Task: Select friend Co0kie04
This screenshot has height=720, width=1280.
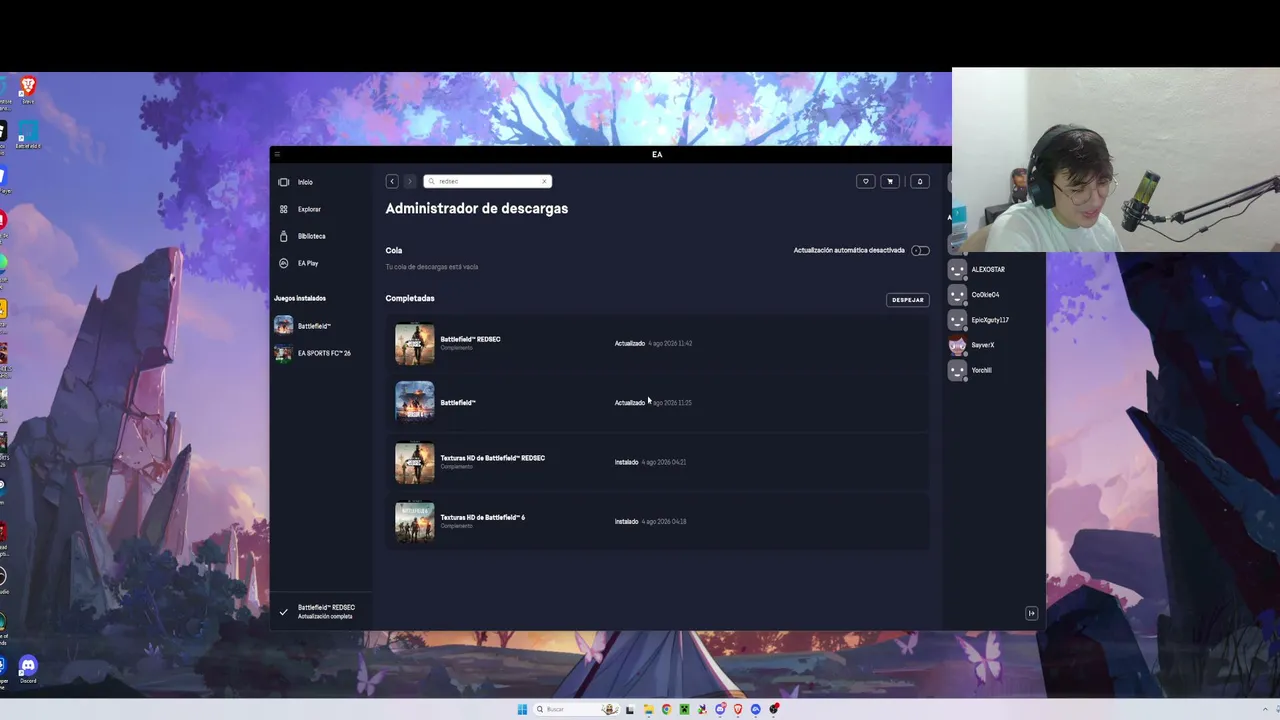Action: [974, 294]
